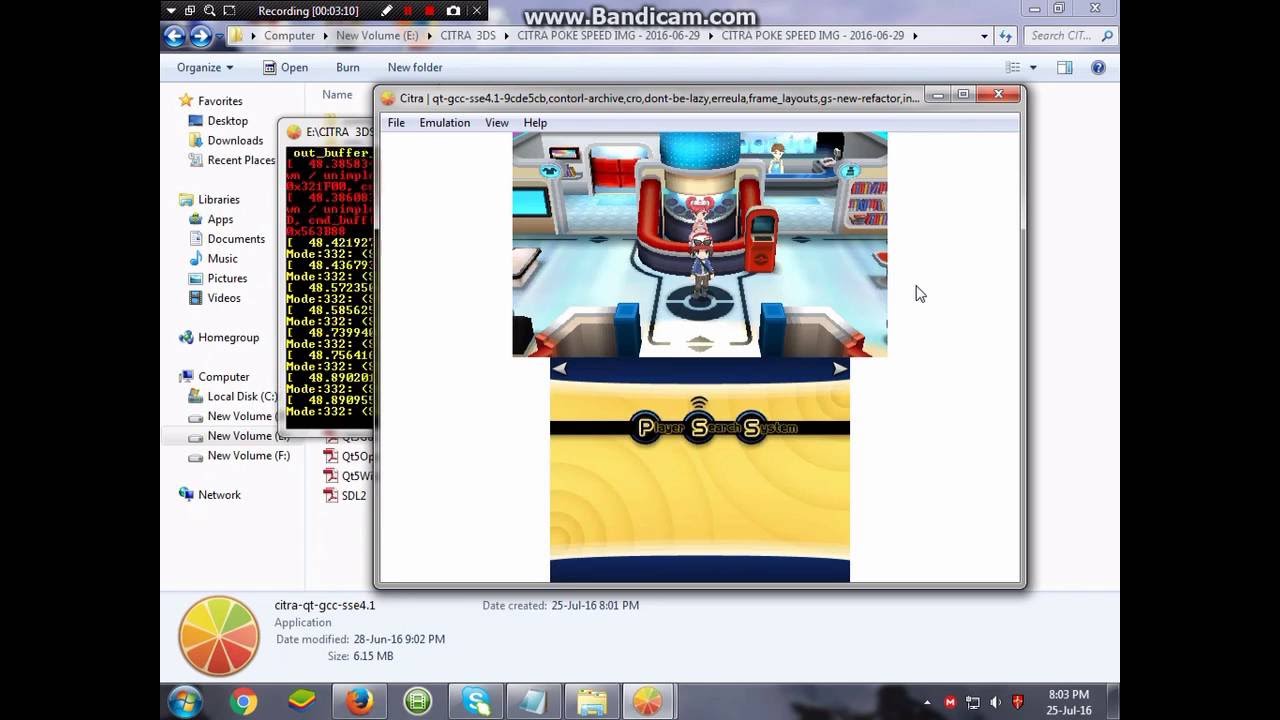Click the Open toolbar button in Explorer
The height and width of the screenshot is (720, 1280).
[x=285, y=67]
